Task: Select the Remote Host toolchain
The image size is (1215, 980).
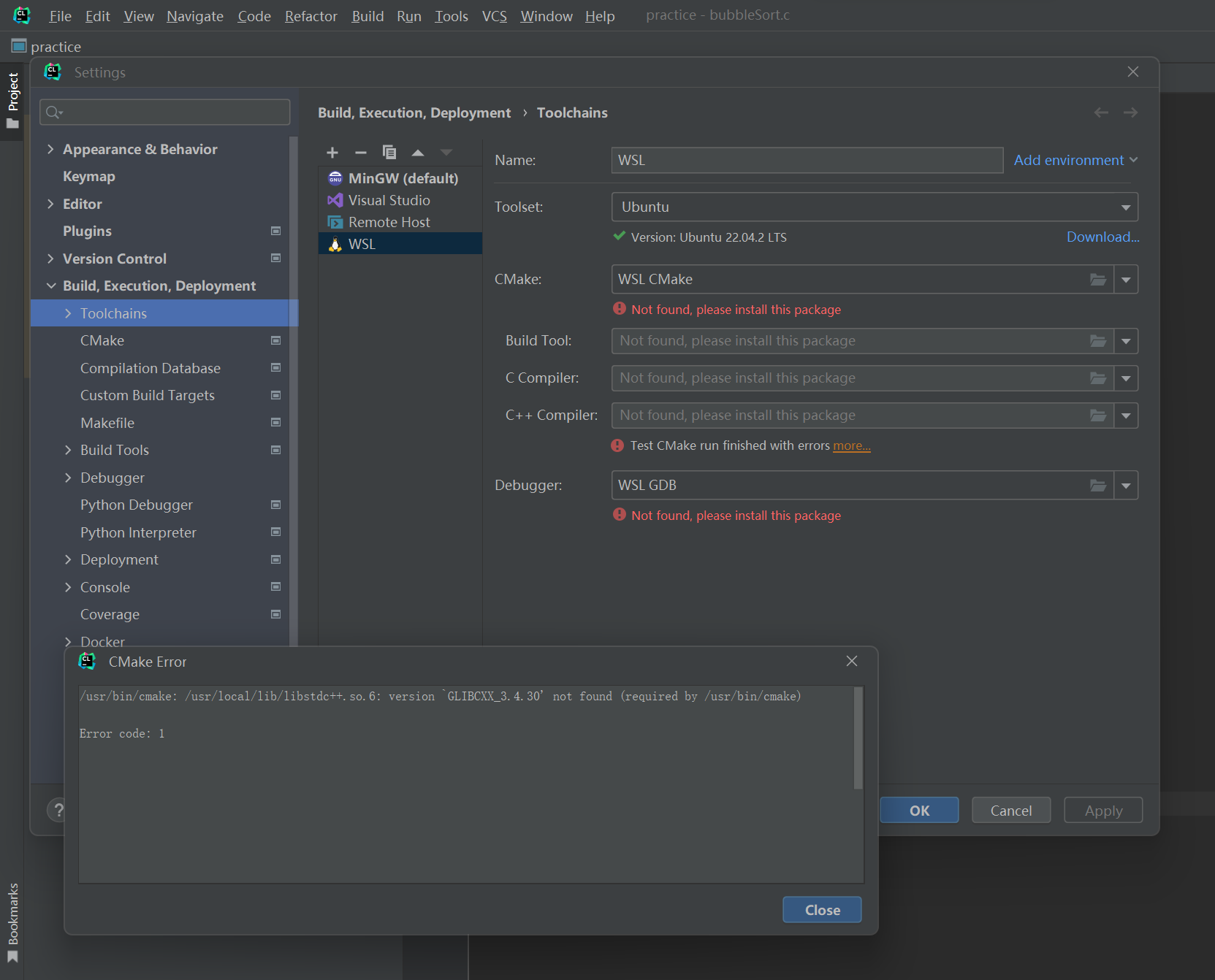Action: (388, 221)
